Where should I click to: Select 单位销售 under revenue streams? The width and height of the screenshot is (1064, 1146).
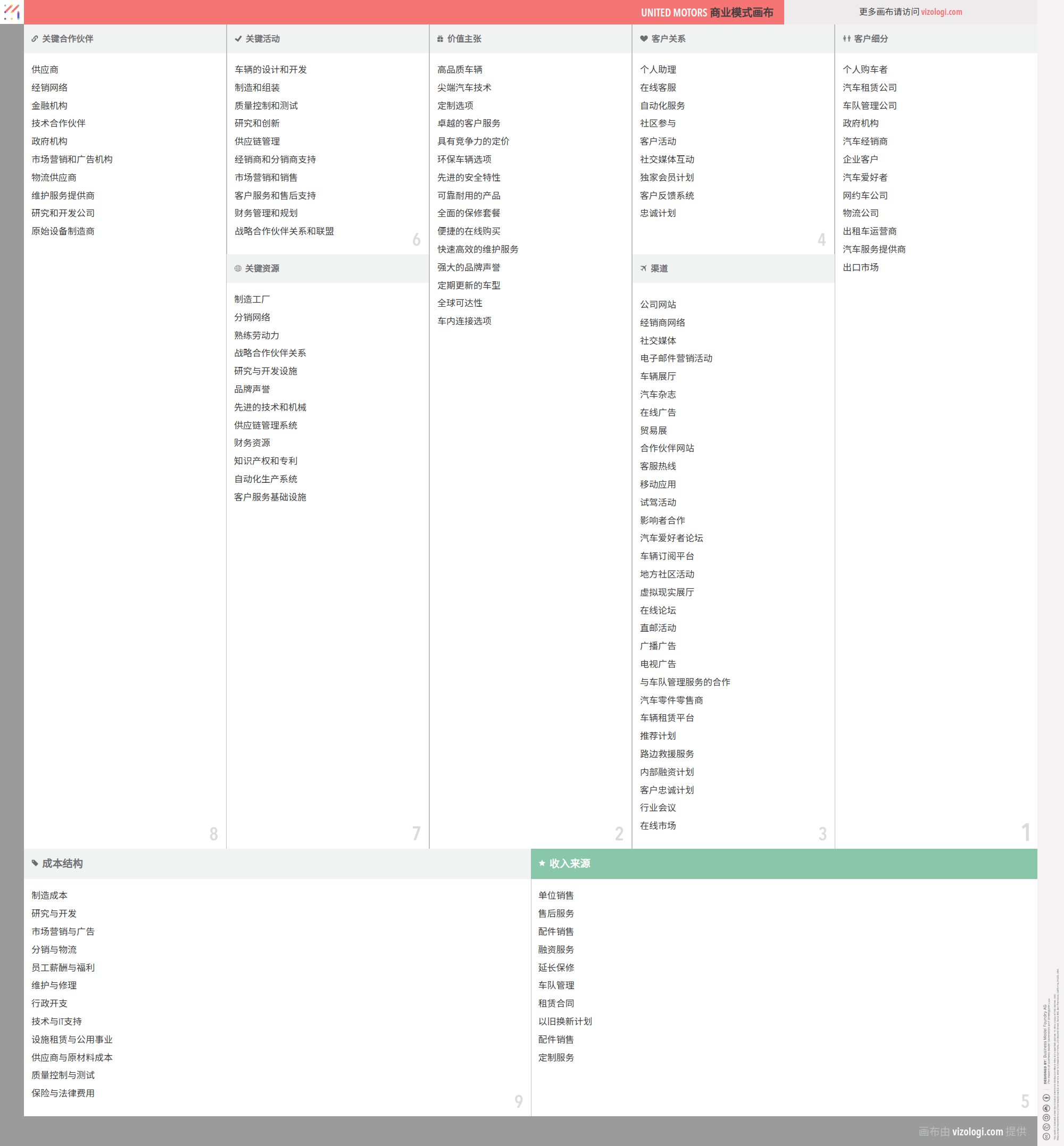(x=555, y=895)
